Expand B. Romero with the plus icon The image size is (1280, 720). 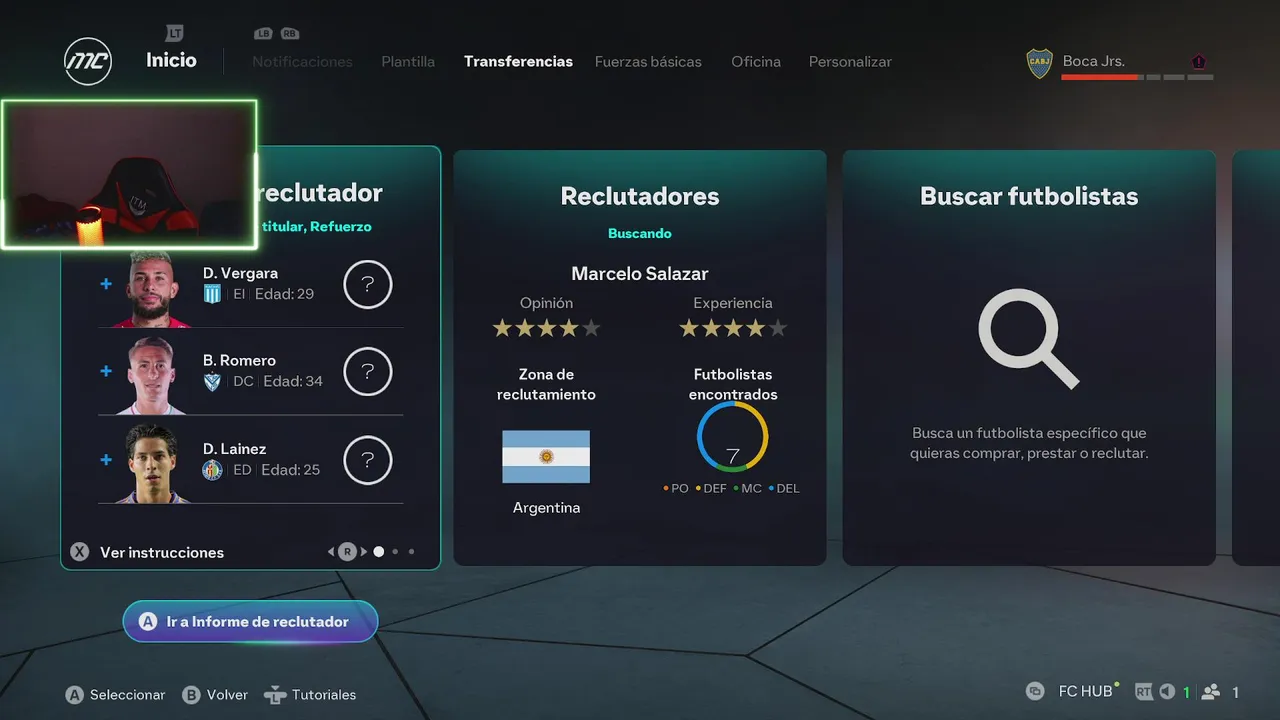(106, 371)
